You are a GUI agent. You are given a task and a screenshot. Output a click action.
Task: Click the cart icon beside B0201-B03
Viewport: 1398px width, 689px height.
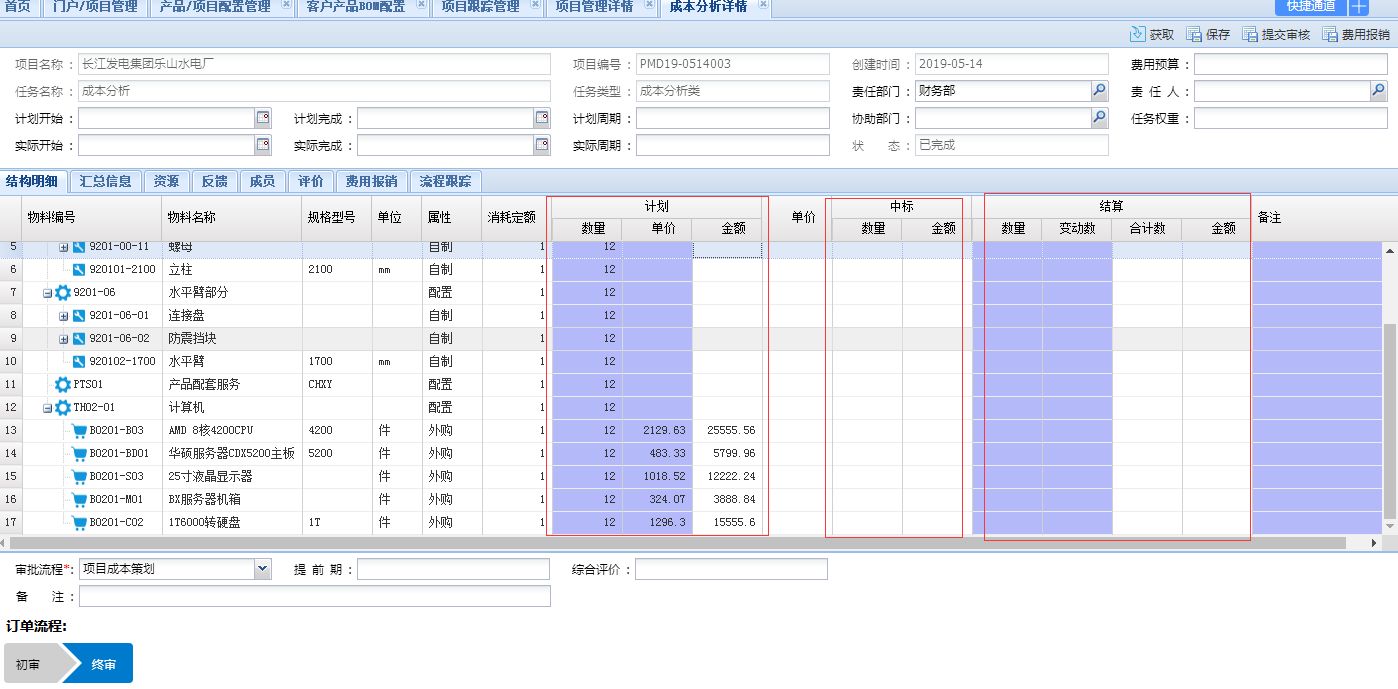click(x=78, y=430)
